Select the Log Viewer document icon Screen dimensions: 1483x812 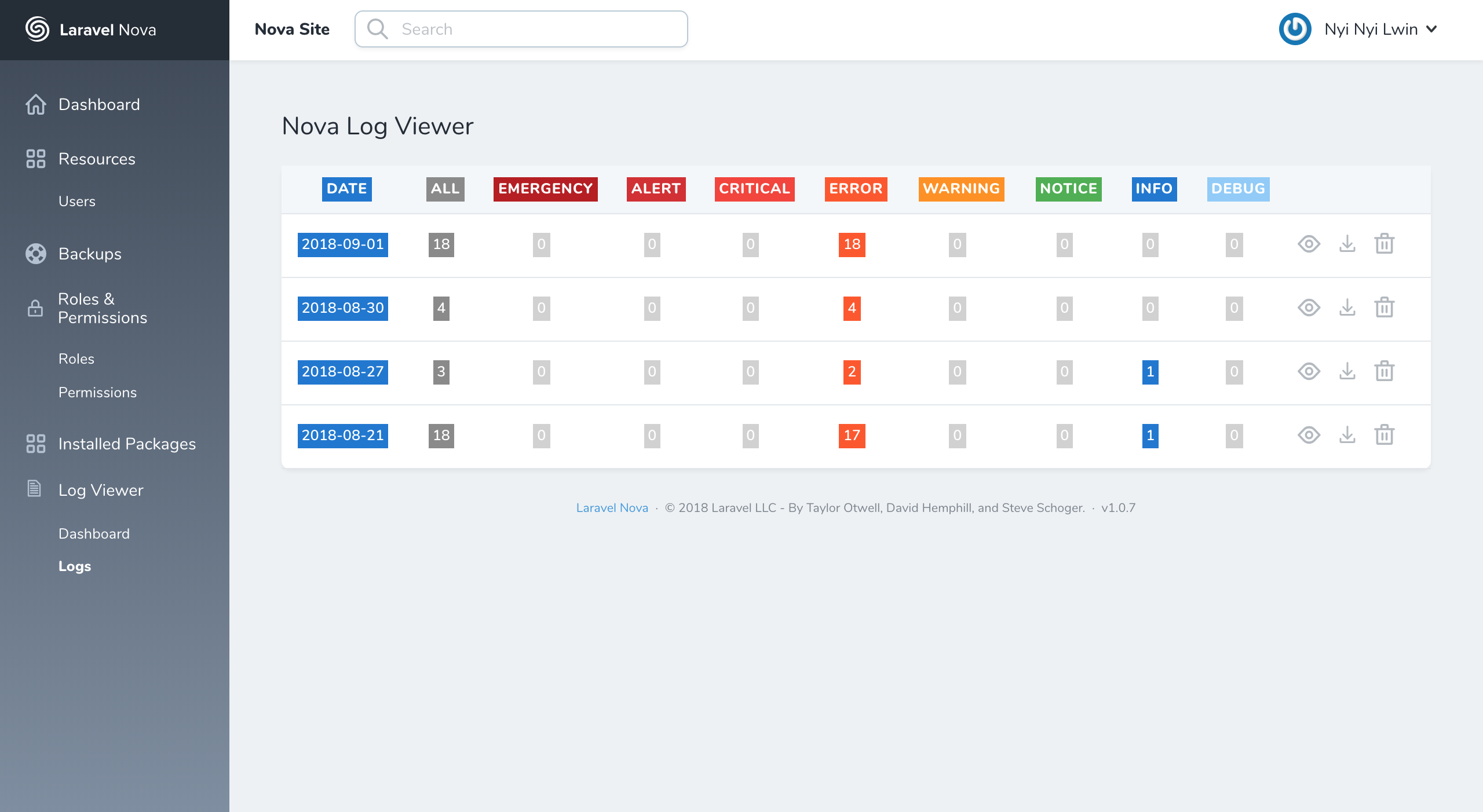tap(35, 489)
